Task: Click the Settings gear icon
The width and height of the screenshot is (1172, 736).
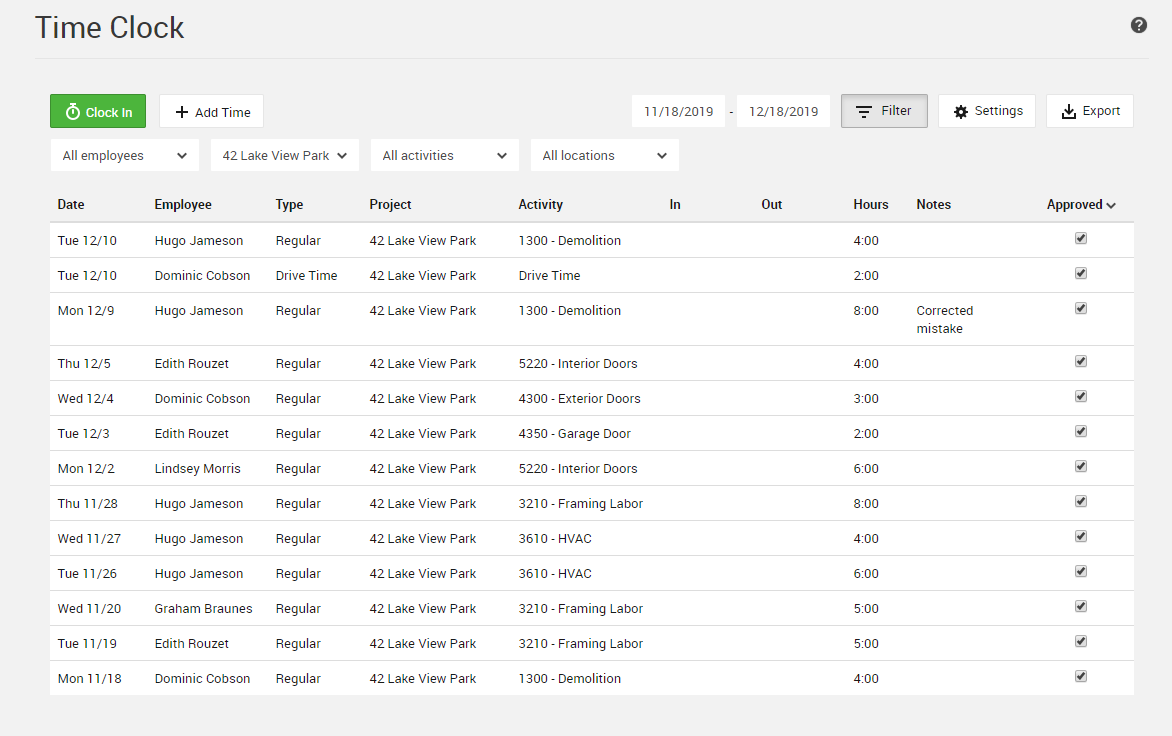Action: pos(961,112)
